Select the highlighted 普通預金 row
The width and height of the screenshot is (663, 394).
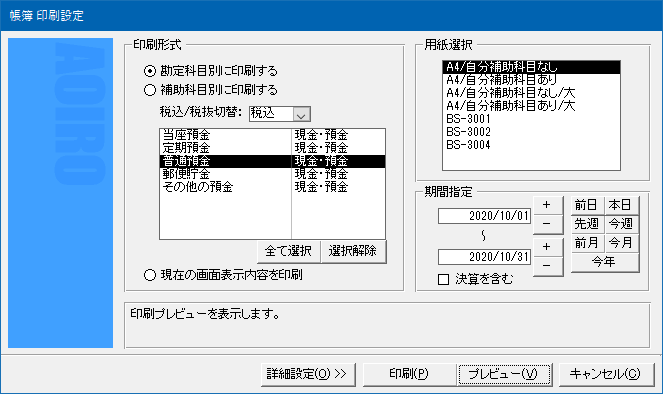[272, 161]
